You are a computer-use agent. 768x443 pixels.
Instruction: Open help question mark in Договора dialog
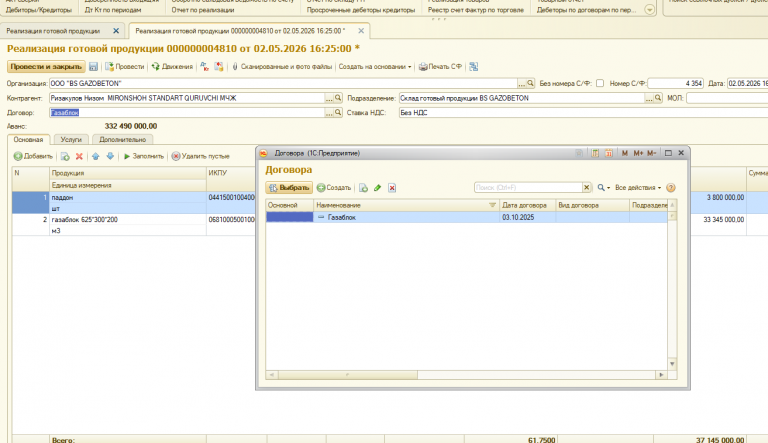pos(671,188)
